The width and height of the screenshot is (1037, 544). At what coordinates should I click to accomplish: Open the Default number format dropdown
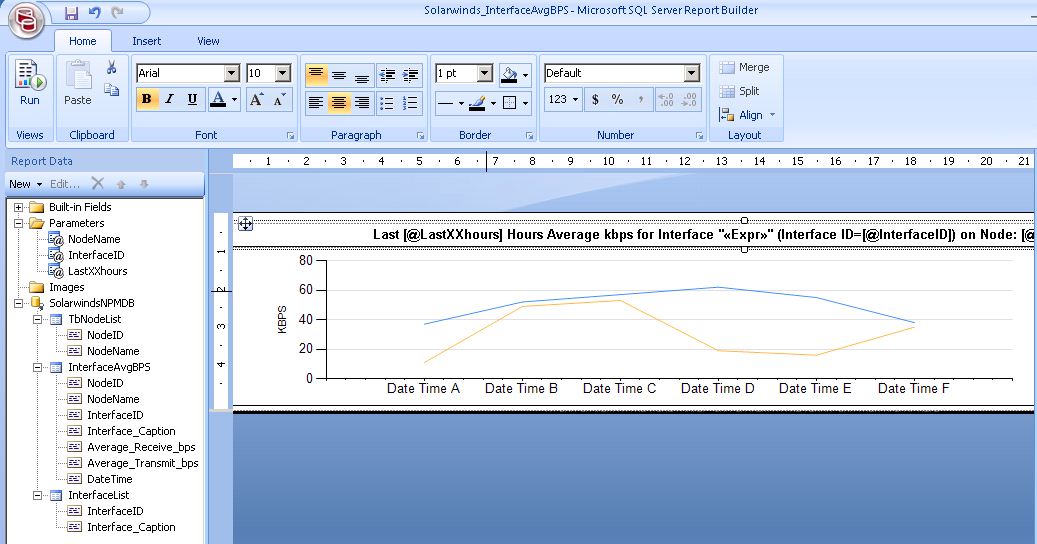[692, 73]
